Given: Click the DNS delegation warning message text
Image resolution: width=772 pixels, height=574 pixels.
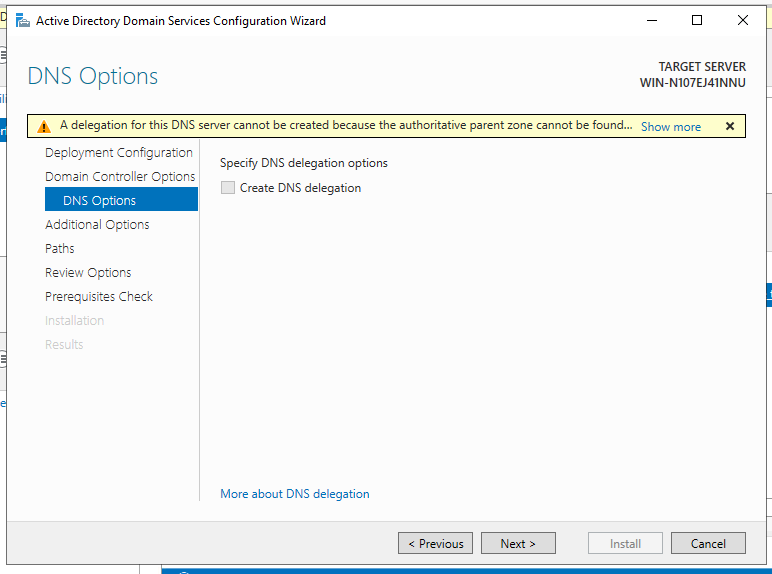Looking at the screenshot, I should point(345,126).
